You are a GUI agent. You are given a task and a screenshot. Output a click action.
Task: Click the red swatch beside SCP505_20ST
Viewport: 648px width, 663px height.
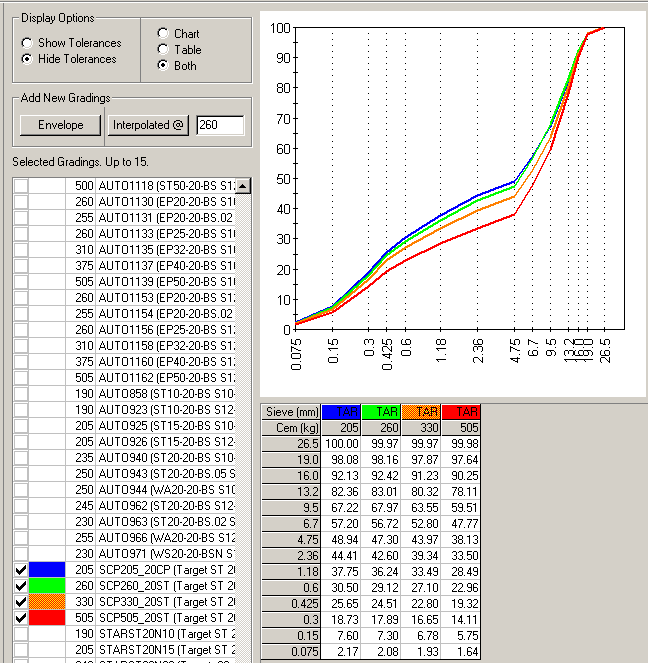click(x=47, y=617)
